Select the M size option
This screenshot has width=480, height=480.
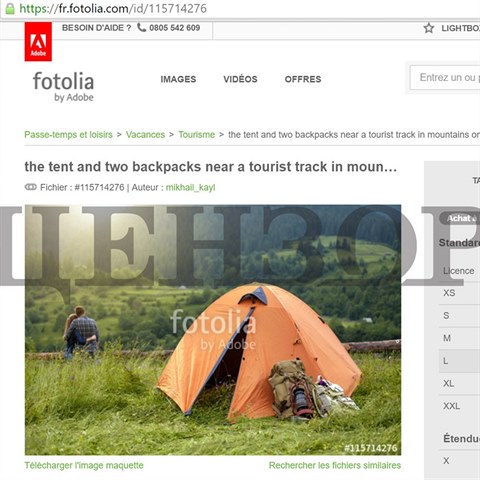pyautogui.click(x=459, y=338)
